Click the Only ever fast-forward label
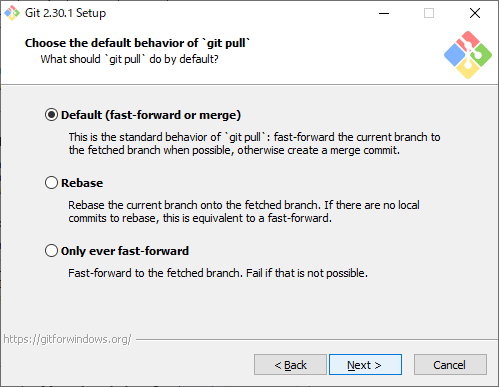The height and width of the screenshot is (387, 499). tap(125, 251)
